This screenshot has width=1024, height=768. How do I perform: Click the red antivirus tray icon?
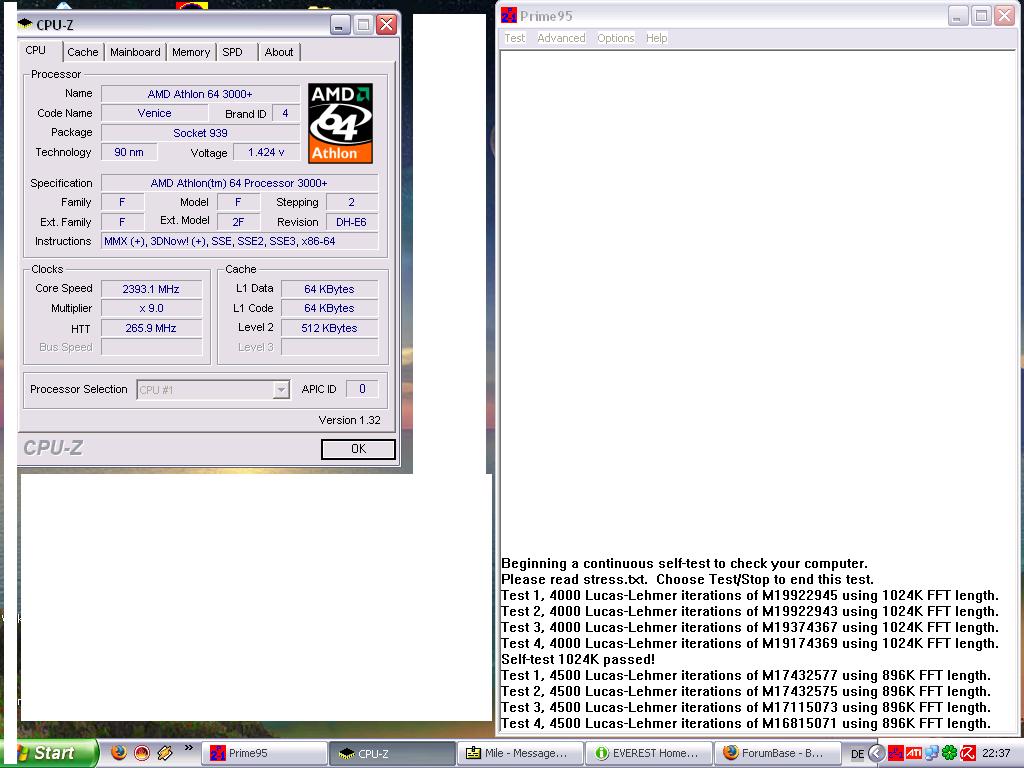(968, 754)
